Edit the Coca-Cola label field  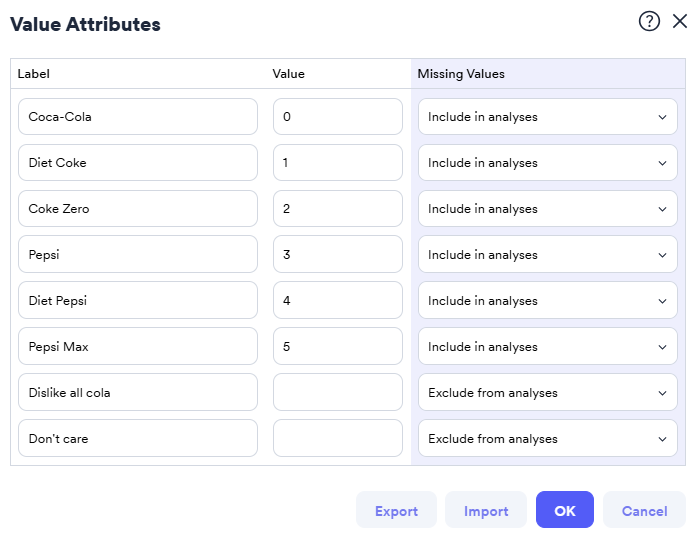click(138, 117)
